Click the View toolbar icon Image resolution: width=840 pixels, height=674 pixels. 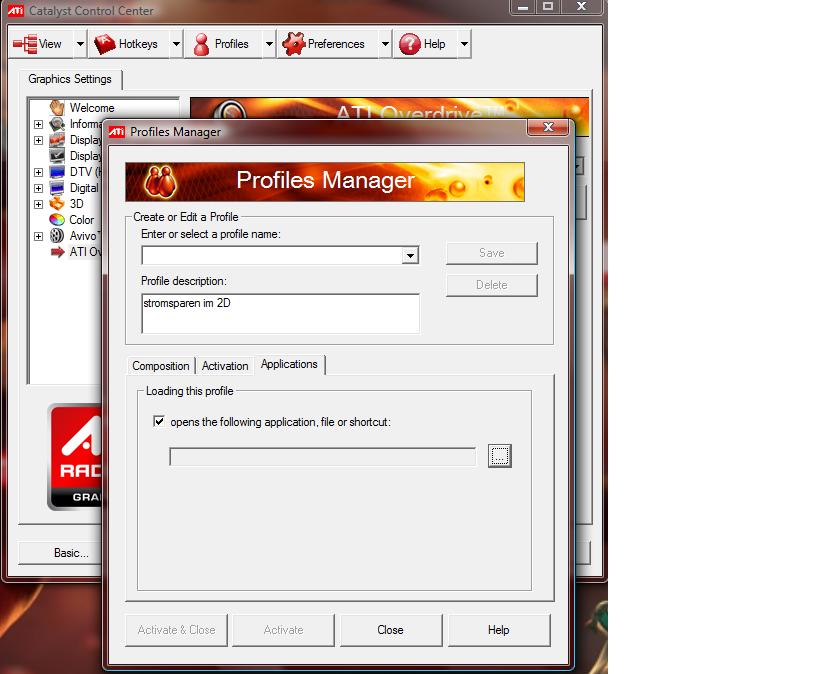tap(25, 44)
